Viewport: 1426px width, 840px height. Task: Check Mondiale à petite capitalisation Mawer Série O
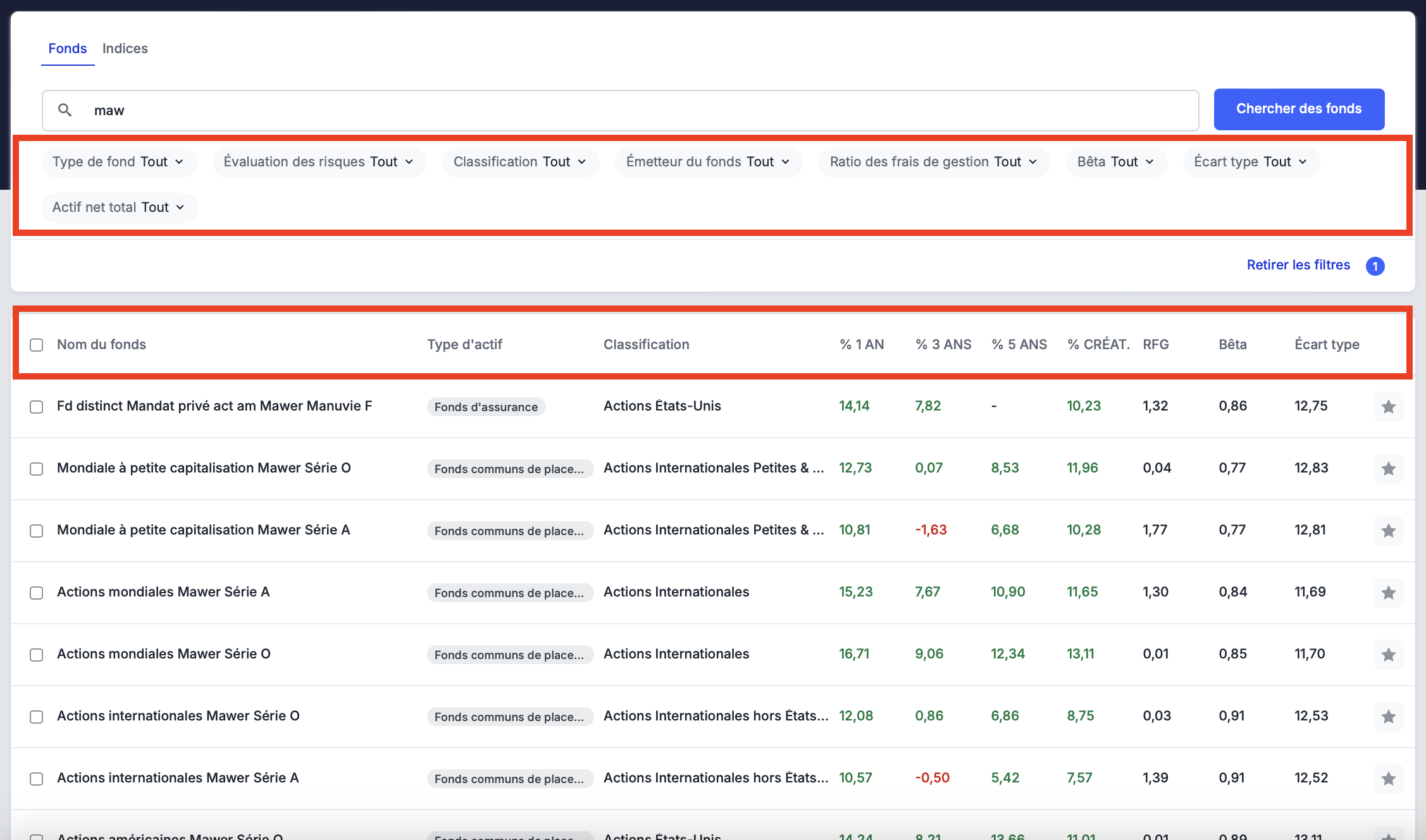[x=37, y=469]
